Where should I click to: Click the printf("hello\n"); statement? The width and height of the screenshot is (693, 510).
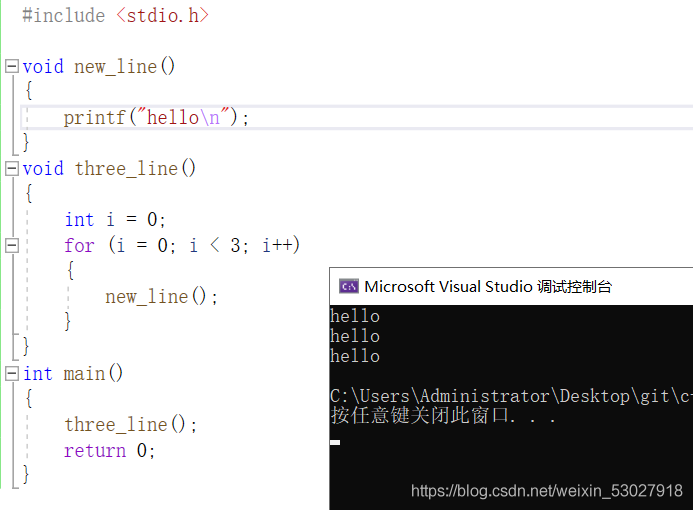click(156, 118)
